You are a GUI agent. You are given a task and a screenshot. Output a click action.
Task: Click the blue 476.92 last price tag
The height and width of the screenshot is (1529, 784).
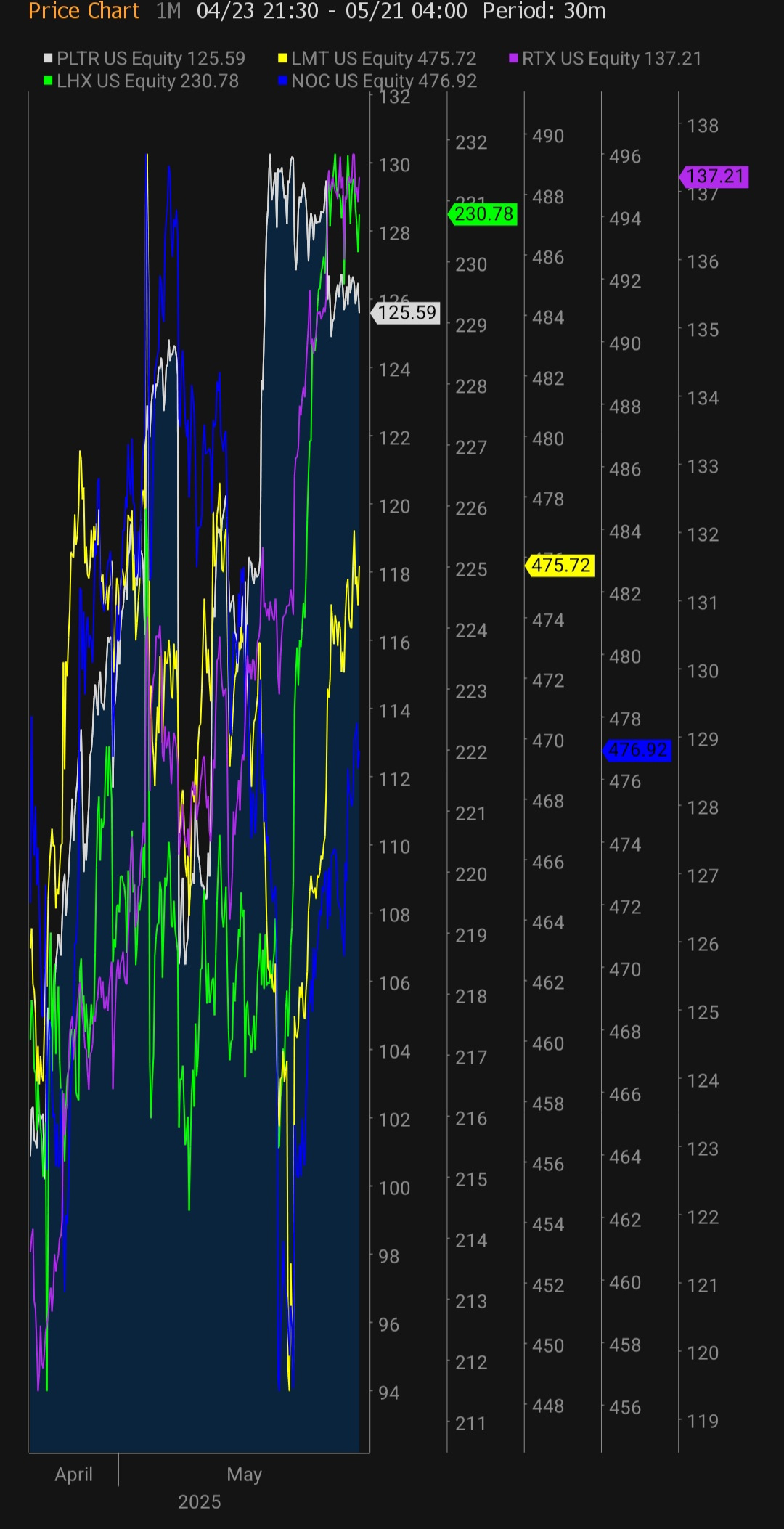(637, 750)
